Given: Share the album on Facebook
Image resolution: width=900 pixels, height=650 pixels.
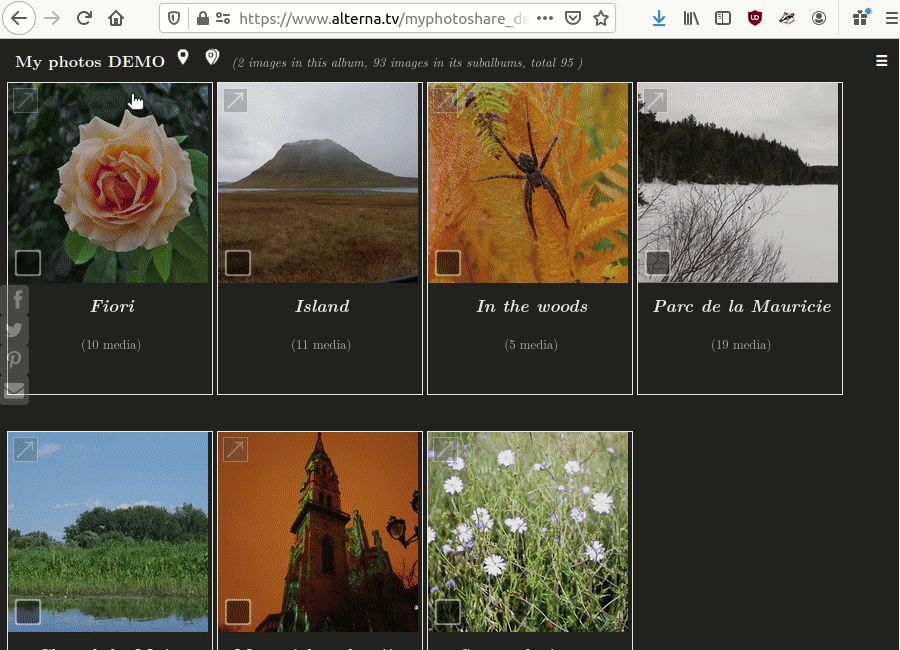Looking at the screenshot, I should pyautogui.click(x=15, y=299).
